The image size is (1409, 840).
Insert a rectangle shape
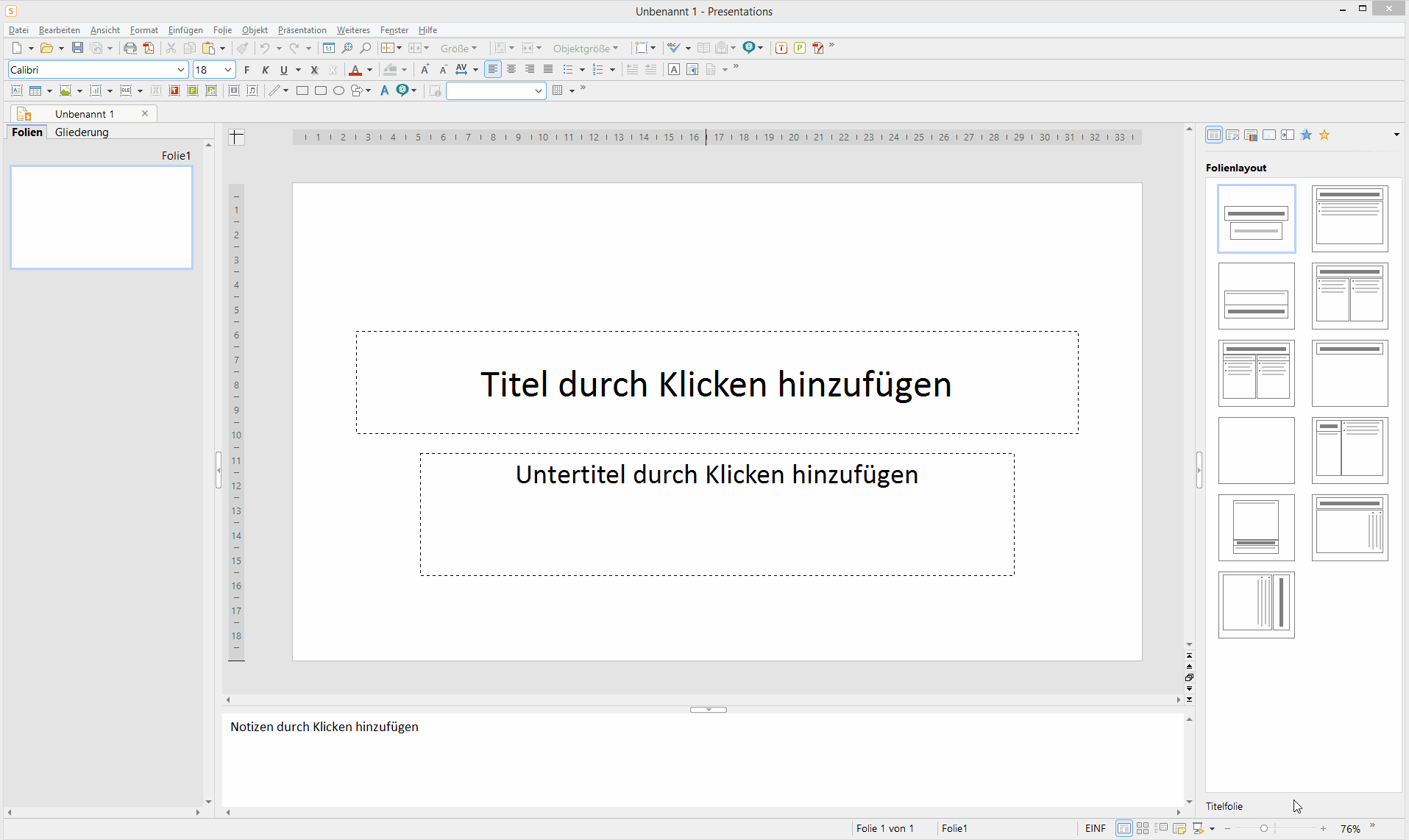[x=302, y=90]
